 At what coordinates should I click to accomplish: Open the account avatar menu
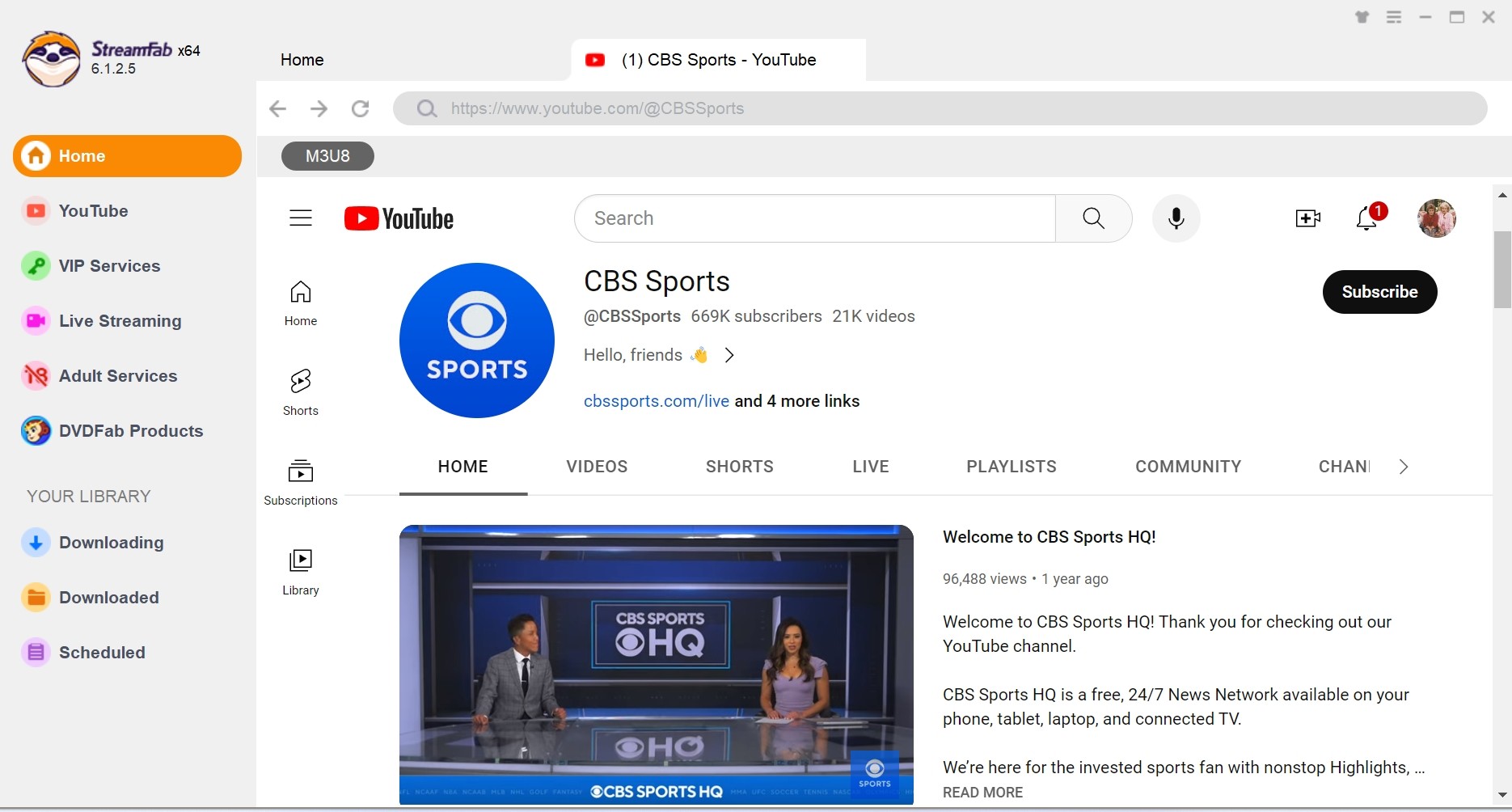[x=1437, y=218]
